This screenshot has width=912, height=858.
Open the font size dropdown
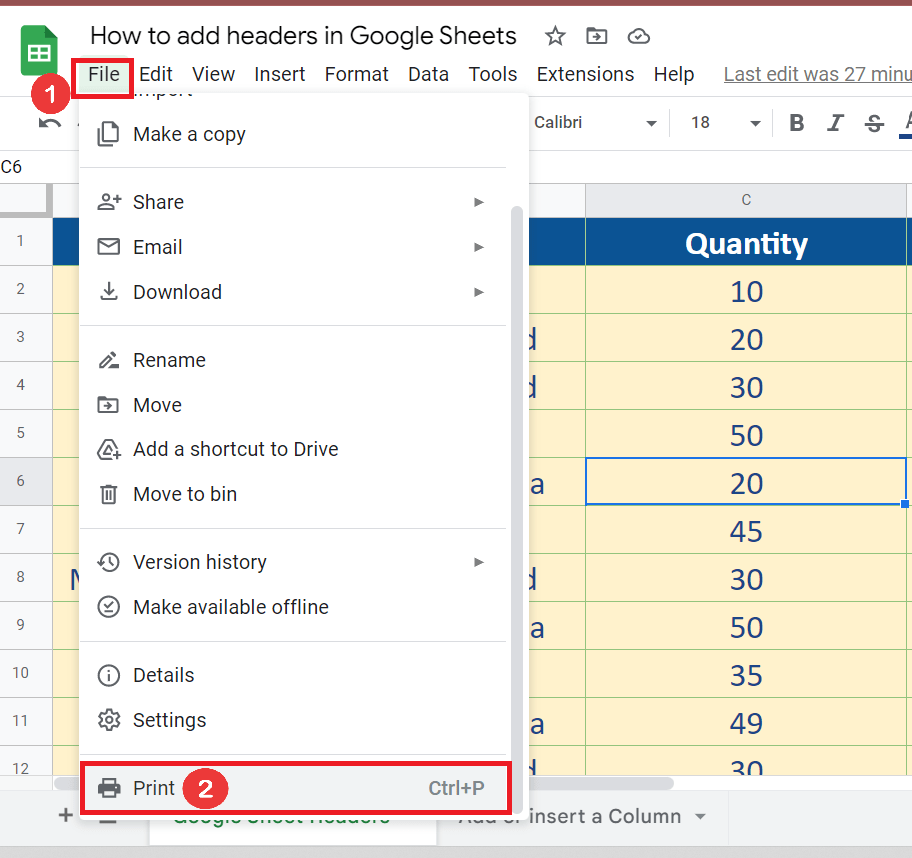pos(722,122)
